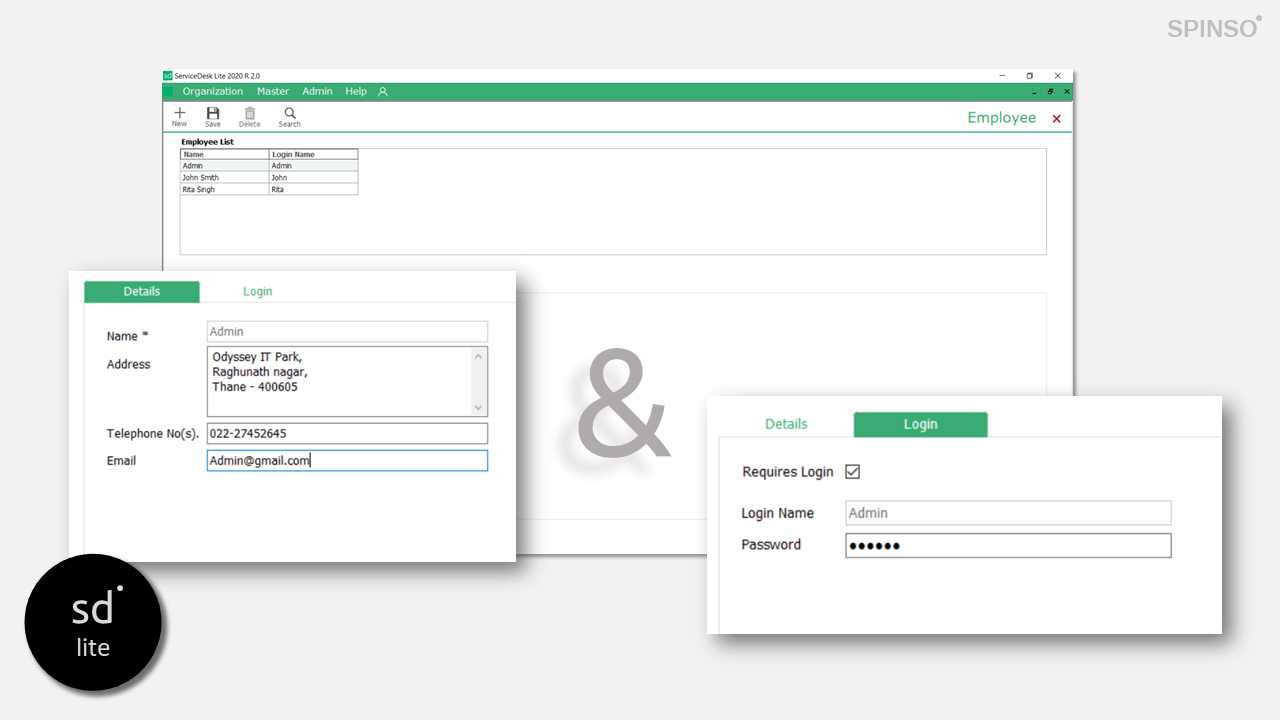Toggle the Requires Login checkbox
This screenshot has width=1280, height=720.
click(853, 472)
